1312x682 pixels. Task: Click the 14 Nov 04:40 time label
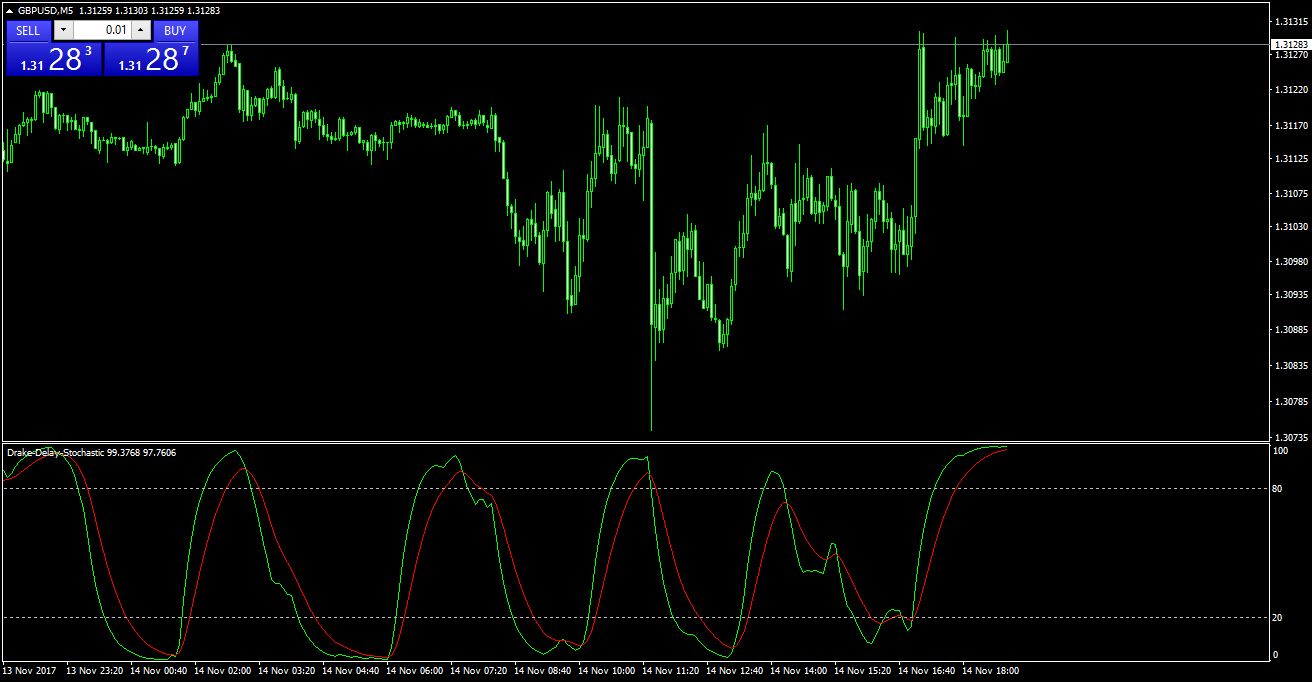click(x=351, y=671)
